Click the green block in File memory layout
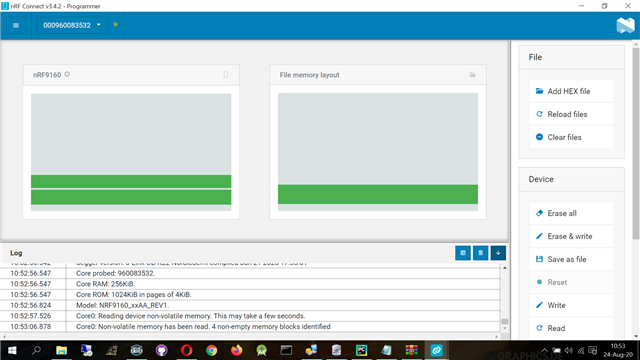 378,194
